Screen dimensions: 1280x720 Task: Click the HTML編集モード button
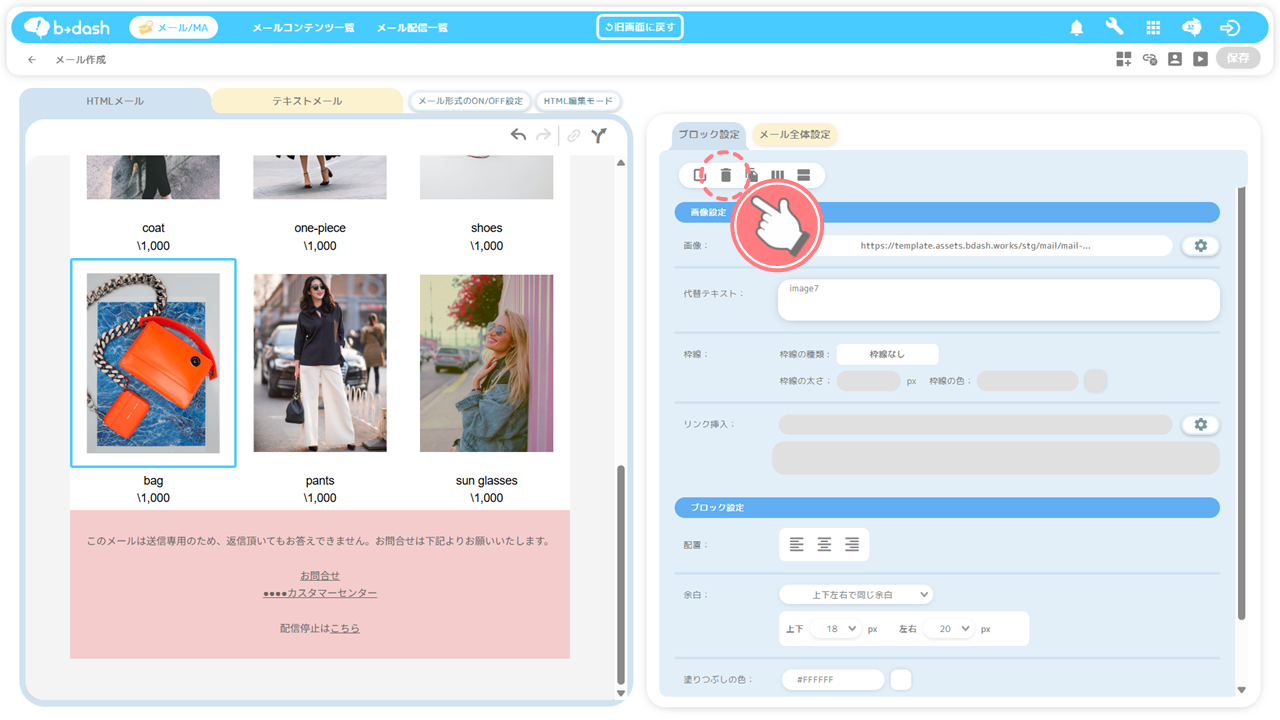tap(578, 101)
